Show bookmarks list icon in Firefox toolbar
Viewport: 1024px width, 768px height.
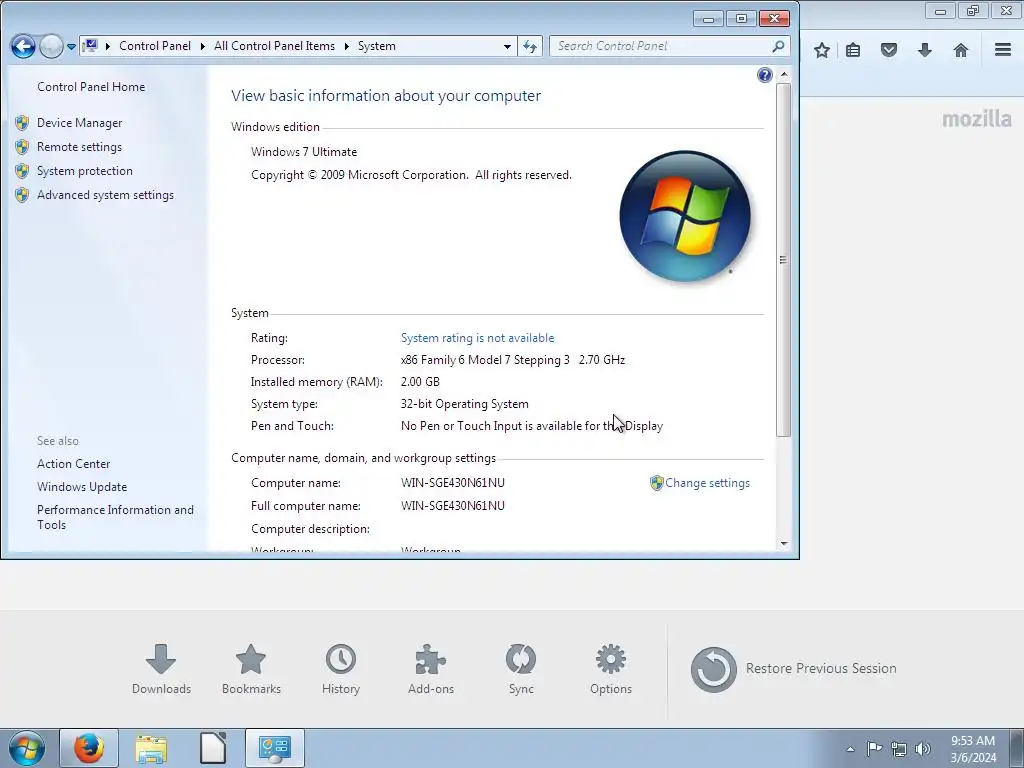853,50
